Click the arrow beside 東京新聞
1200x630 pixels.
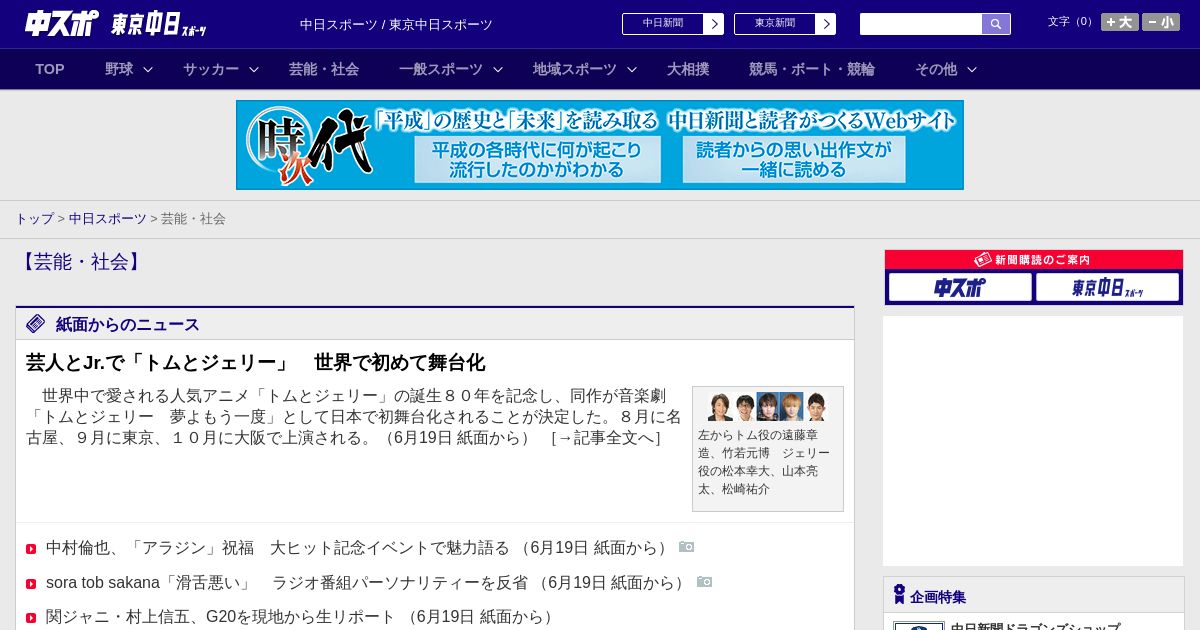[826, 24]
